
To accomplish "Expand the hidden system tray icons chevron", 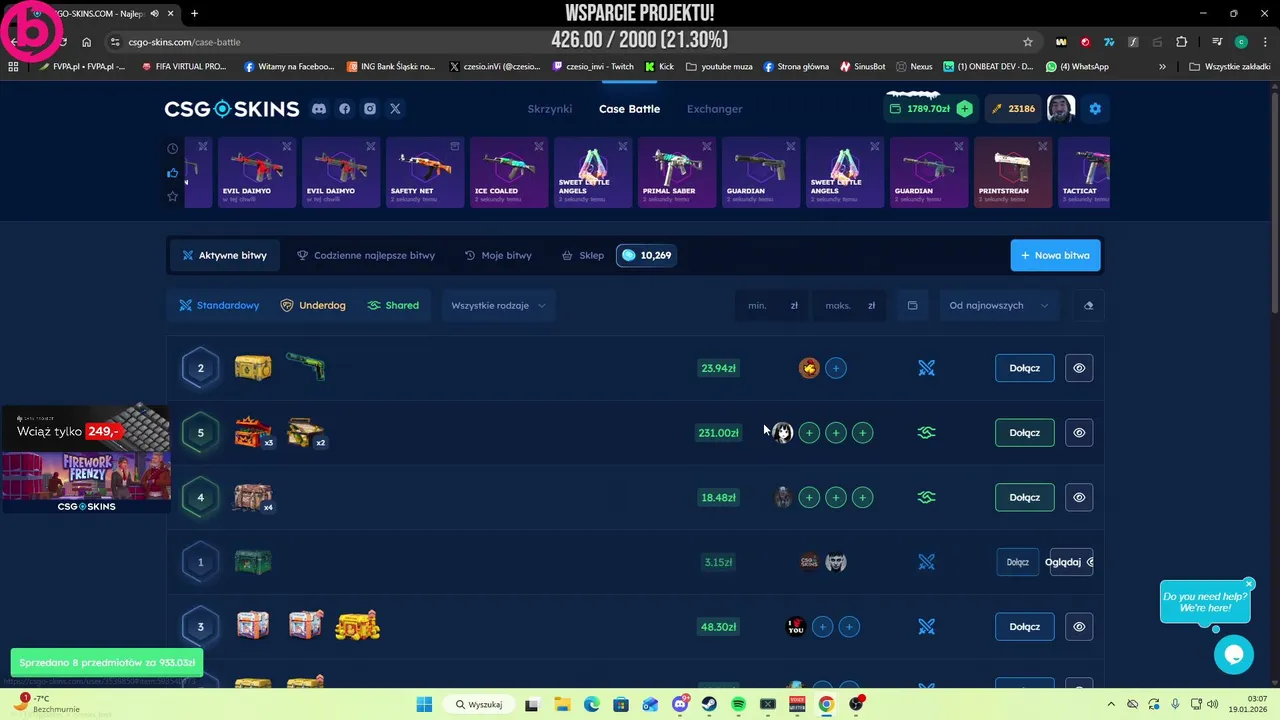I will point(1110,704).
